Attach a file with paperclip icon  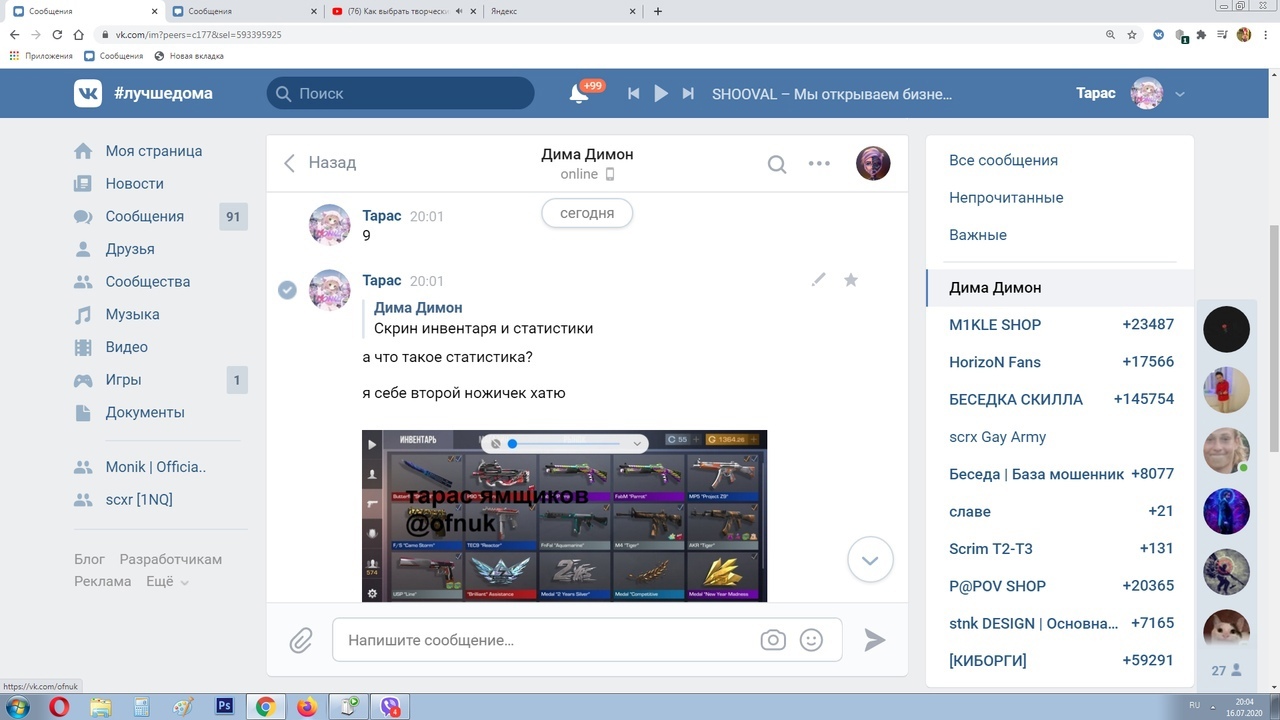tap(301, 640)
